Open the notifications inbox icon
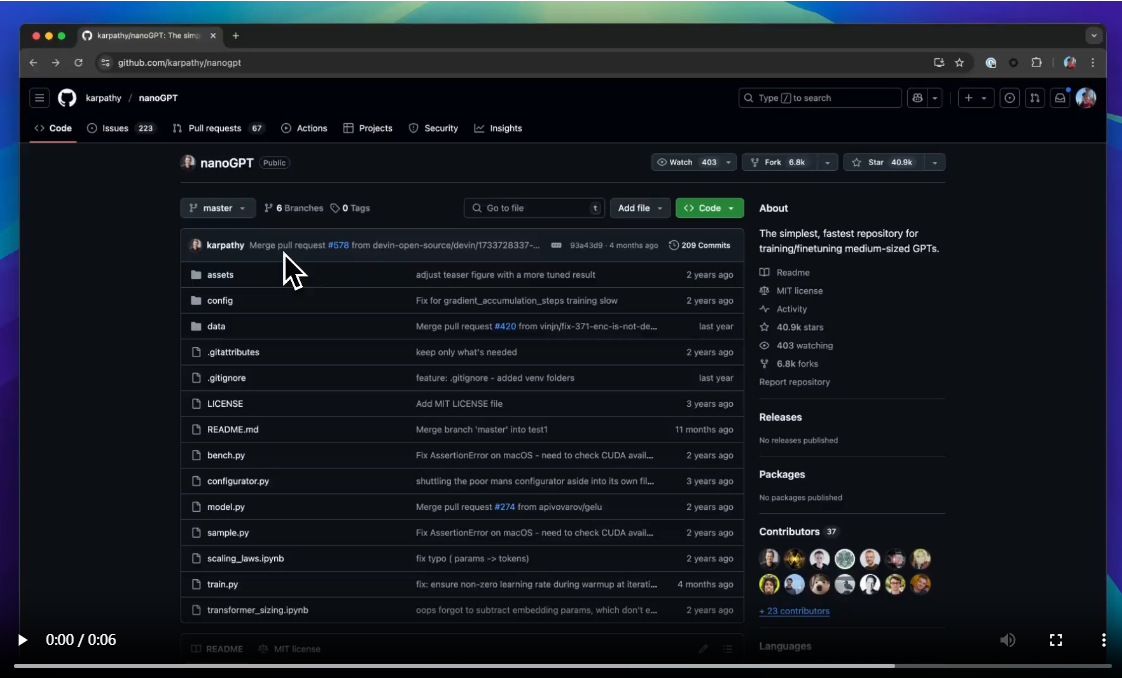The image size is (1122, 678). [x=1059, y=98]
